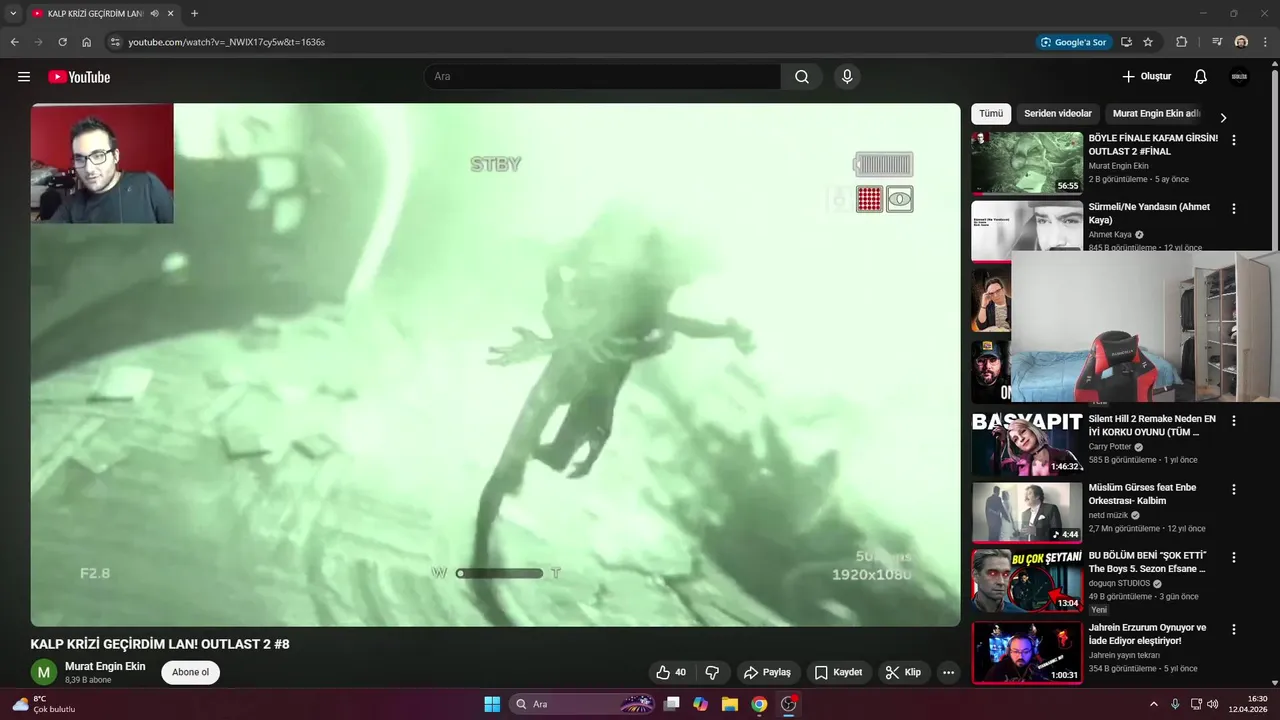Open options for Jahrein Erzurum Oynuyor video
Image resolution: width=1280 pixels, height=720 pixels.
pos(1234,630)
